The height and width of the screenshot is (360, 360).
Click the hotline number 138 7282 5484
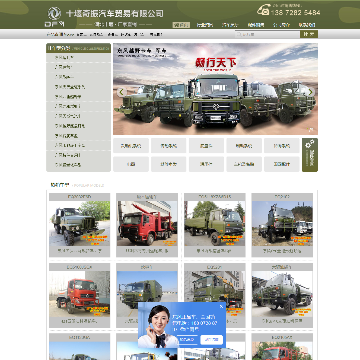[x=296, y=13]
